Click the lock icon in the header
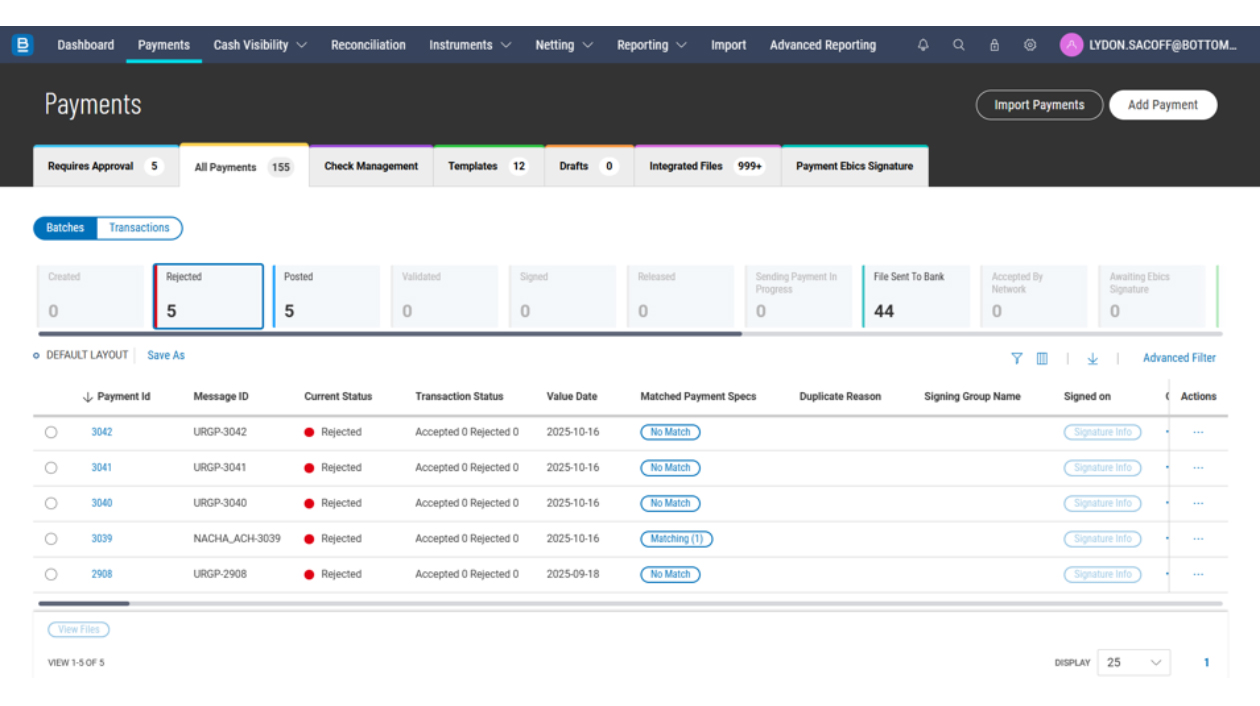This screenshot has width=1260, height=706. coord(994,45)
